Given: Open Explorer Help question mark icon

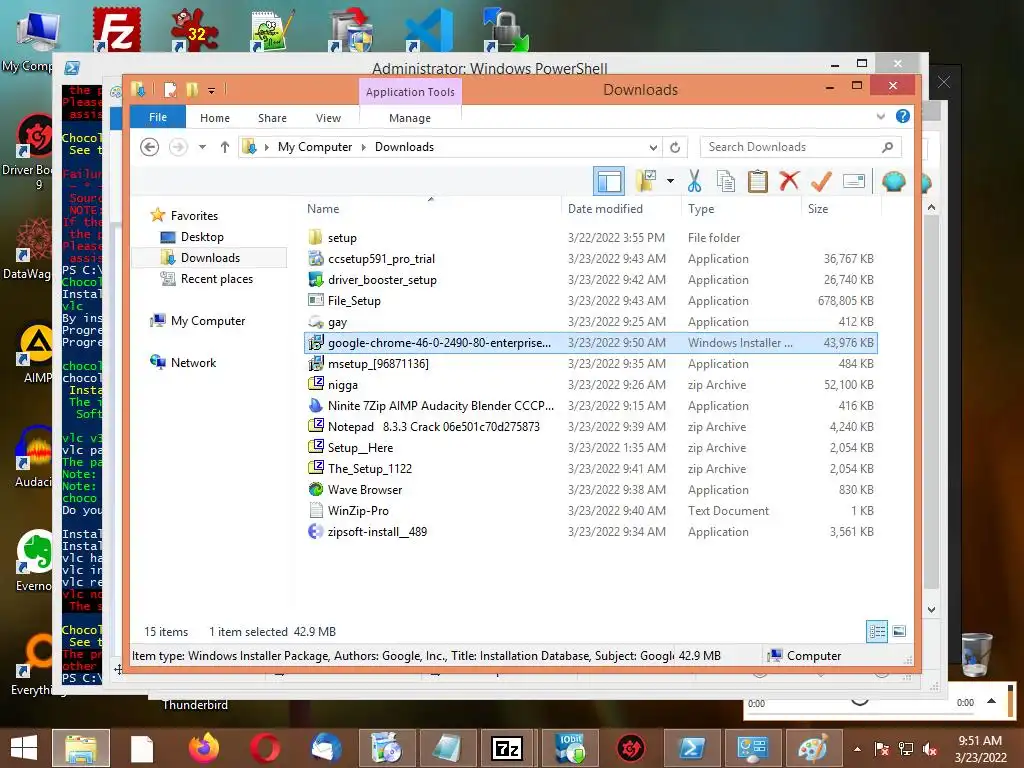Looking at the screenshot, I should click(x=903, y=116).
